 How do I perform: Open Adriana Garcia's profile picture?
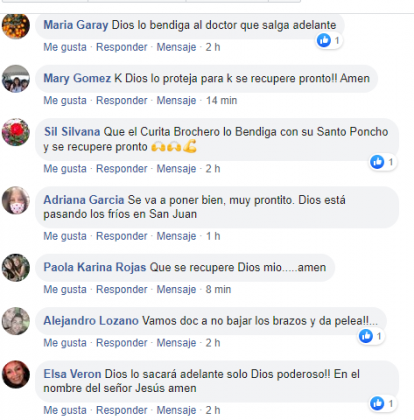tap(16, 200)
